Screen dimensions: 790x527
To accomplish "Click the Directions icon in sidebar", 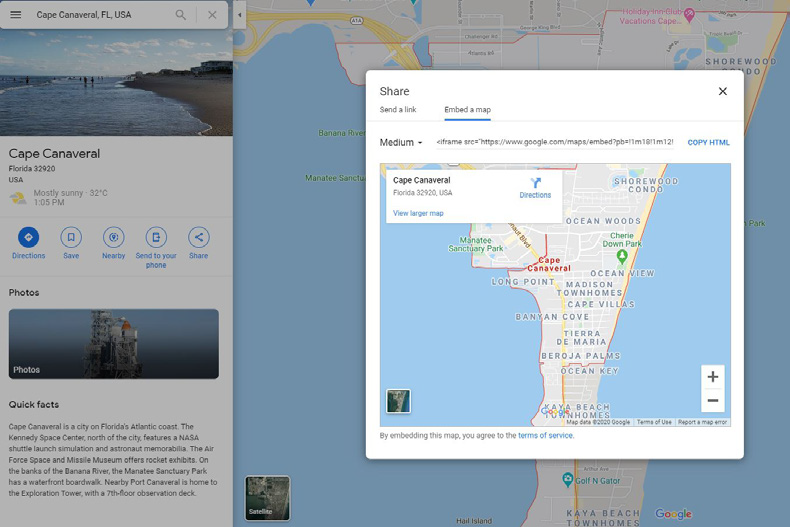I will 28,237.
